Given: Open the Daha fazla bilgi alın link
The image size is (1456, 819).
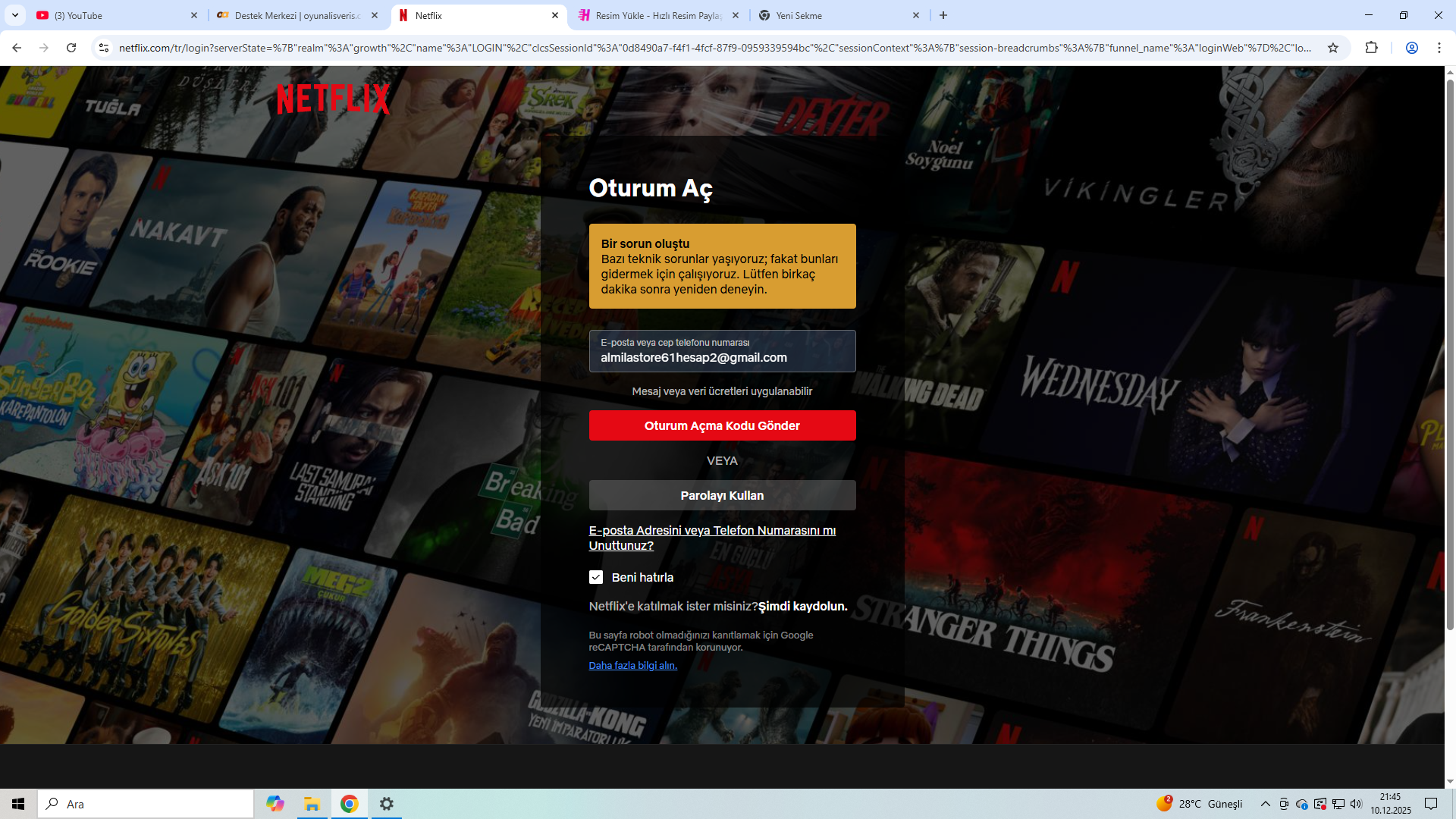Looking at the screenshot, I should pyautogui.click(x=633, y=665).
